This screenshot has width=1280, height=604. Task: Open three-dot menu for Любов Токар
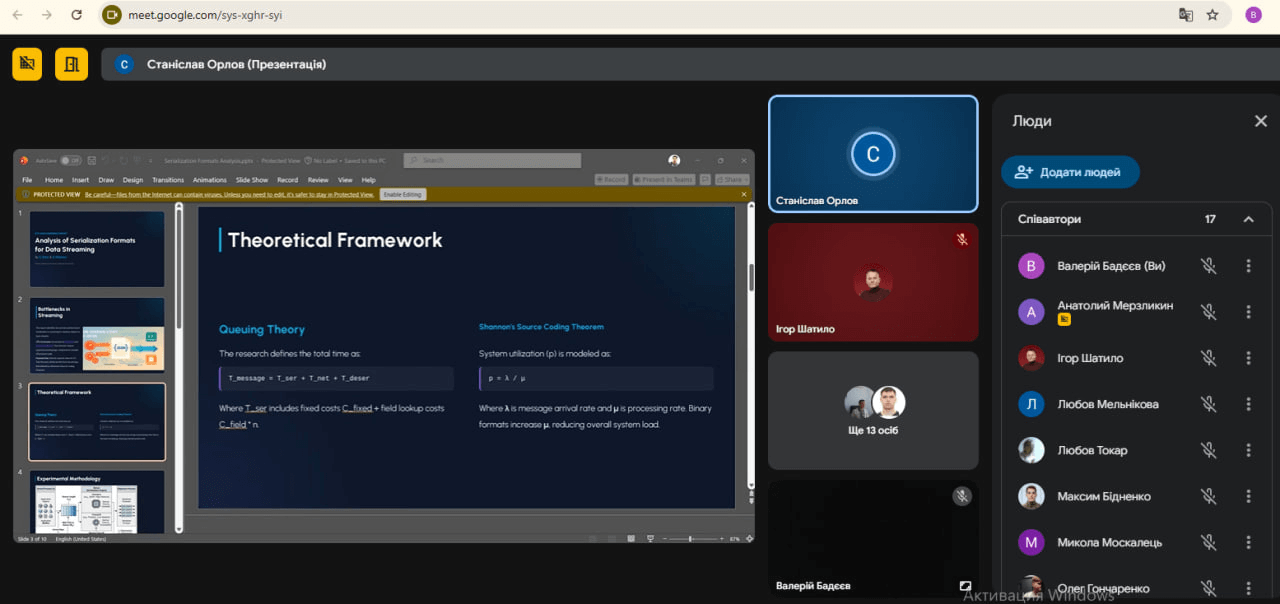pos(1248,450)
